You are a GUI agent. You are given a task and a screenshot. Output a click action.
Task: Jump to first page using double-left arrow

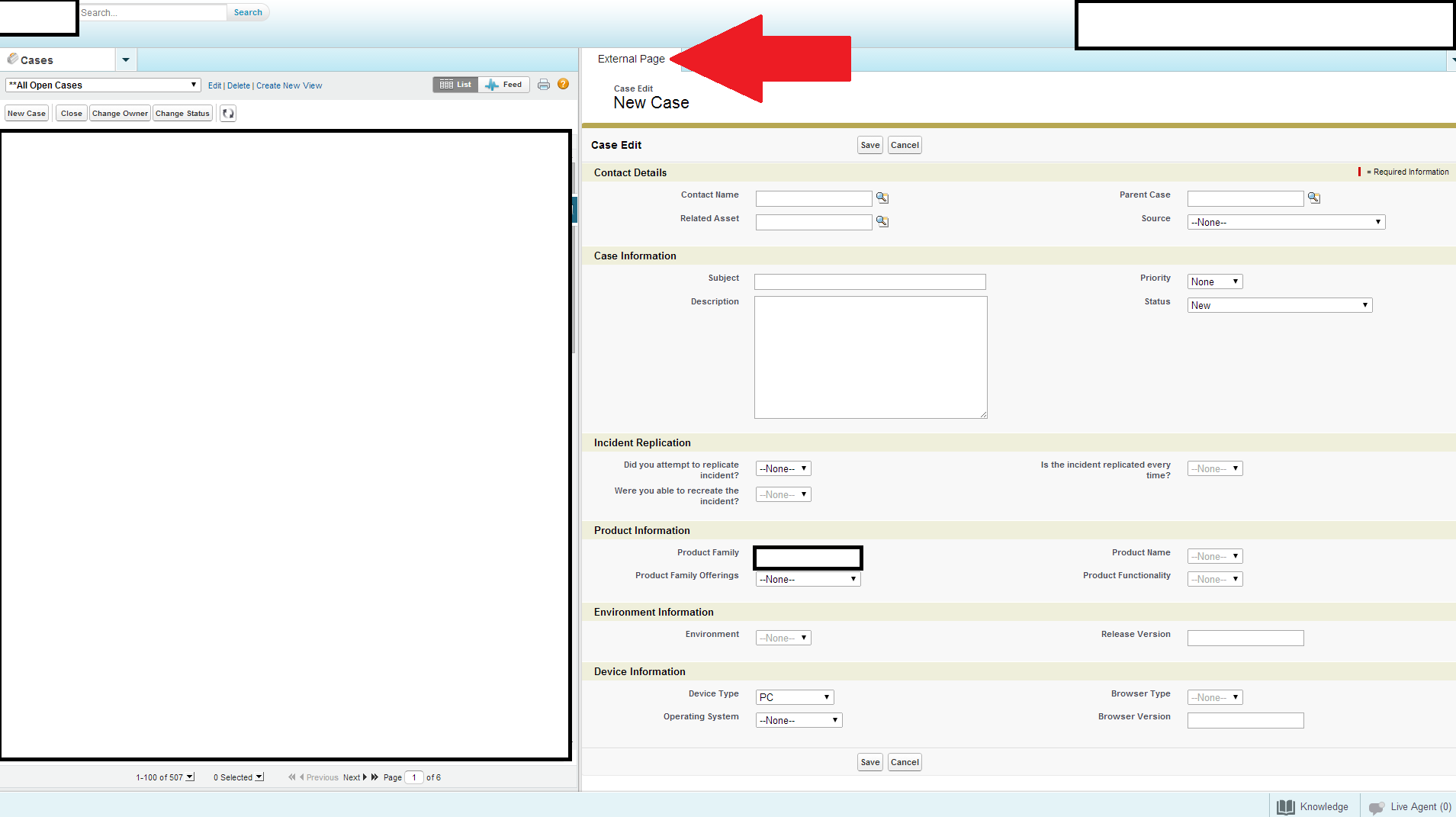[292, 777]
